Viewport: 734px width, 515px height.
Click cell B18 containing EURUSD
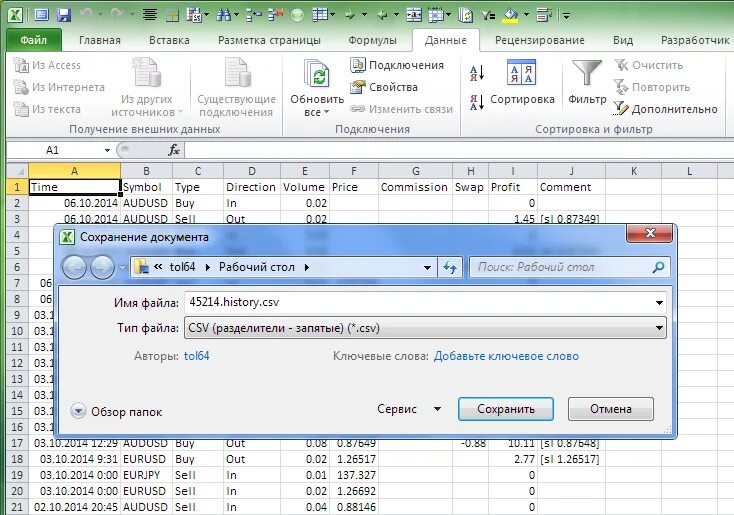click(x=147, y=459)
